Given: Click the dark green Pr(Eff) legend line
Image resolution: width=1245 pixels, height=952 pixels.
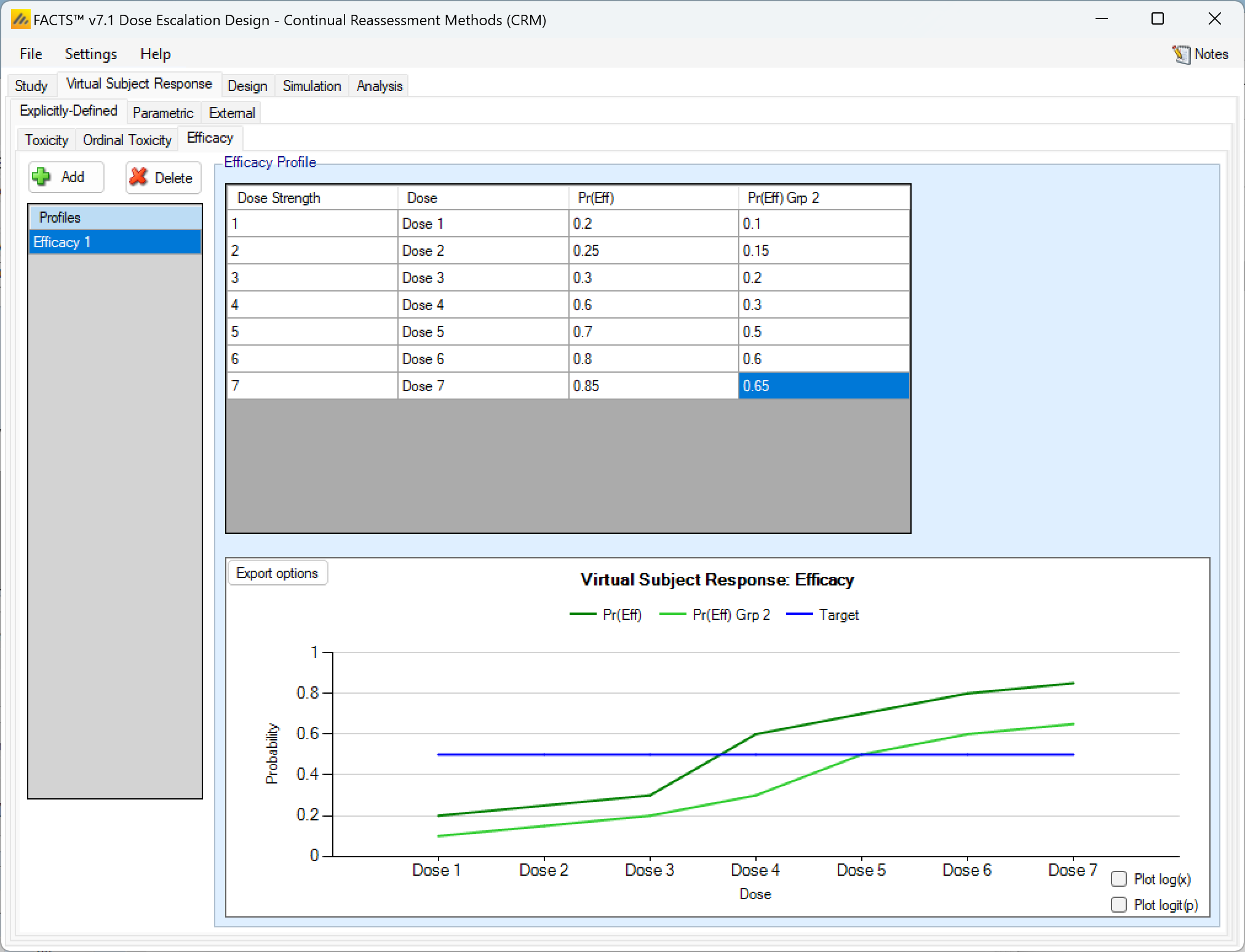Looking at the screenshot, I should click(583, 614).
